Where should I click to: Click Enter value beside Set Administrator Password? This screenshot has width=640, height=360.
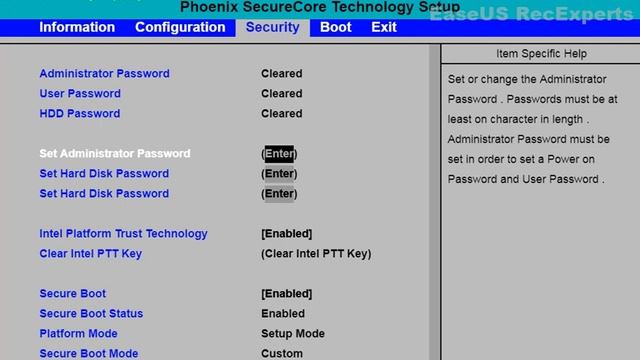(x=279, y=154)
